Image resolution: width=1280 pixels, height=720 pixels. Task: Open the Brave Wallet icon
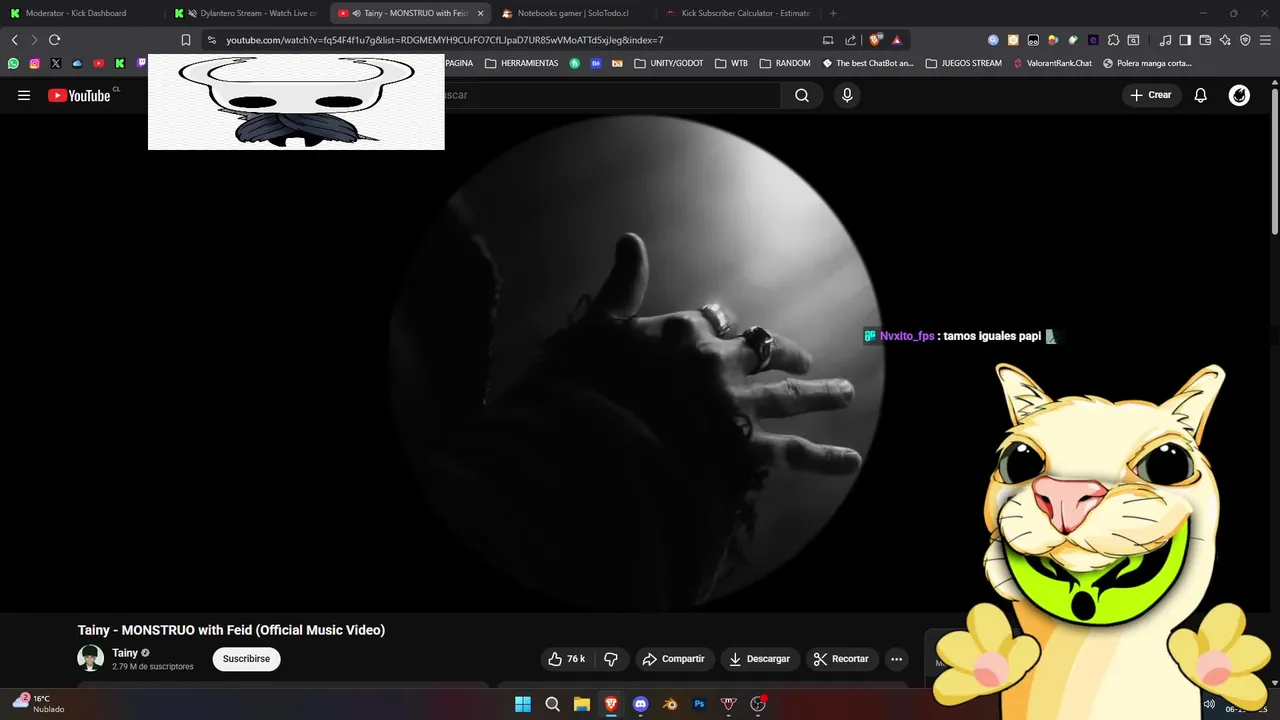1205,40
